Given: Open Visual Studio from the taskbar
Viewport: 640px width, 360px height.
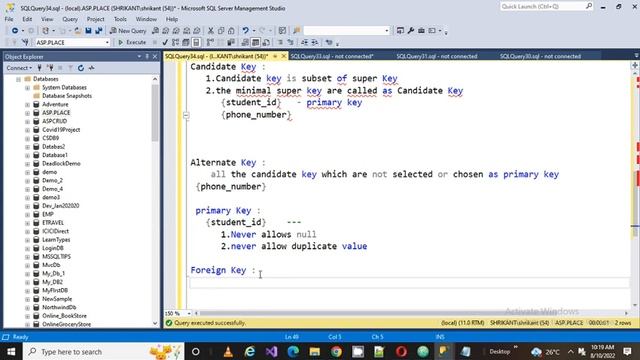Looking at the screenshot, I should [271, 351].
